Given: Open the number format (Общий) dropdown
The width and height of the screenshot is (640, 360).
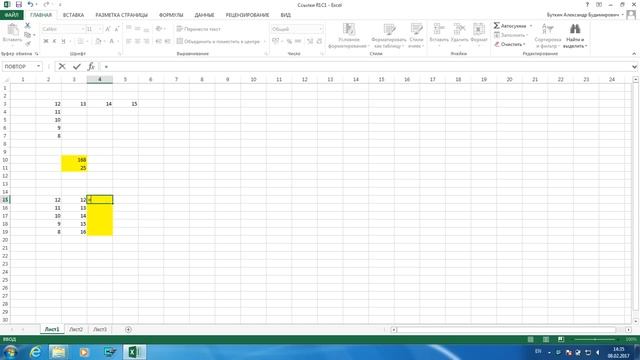Looking at the screenshot, I should pyautogui.click(x=321, y=29).
